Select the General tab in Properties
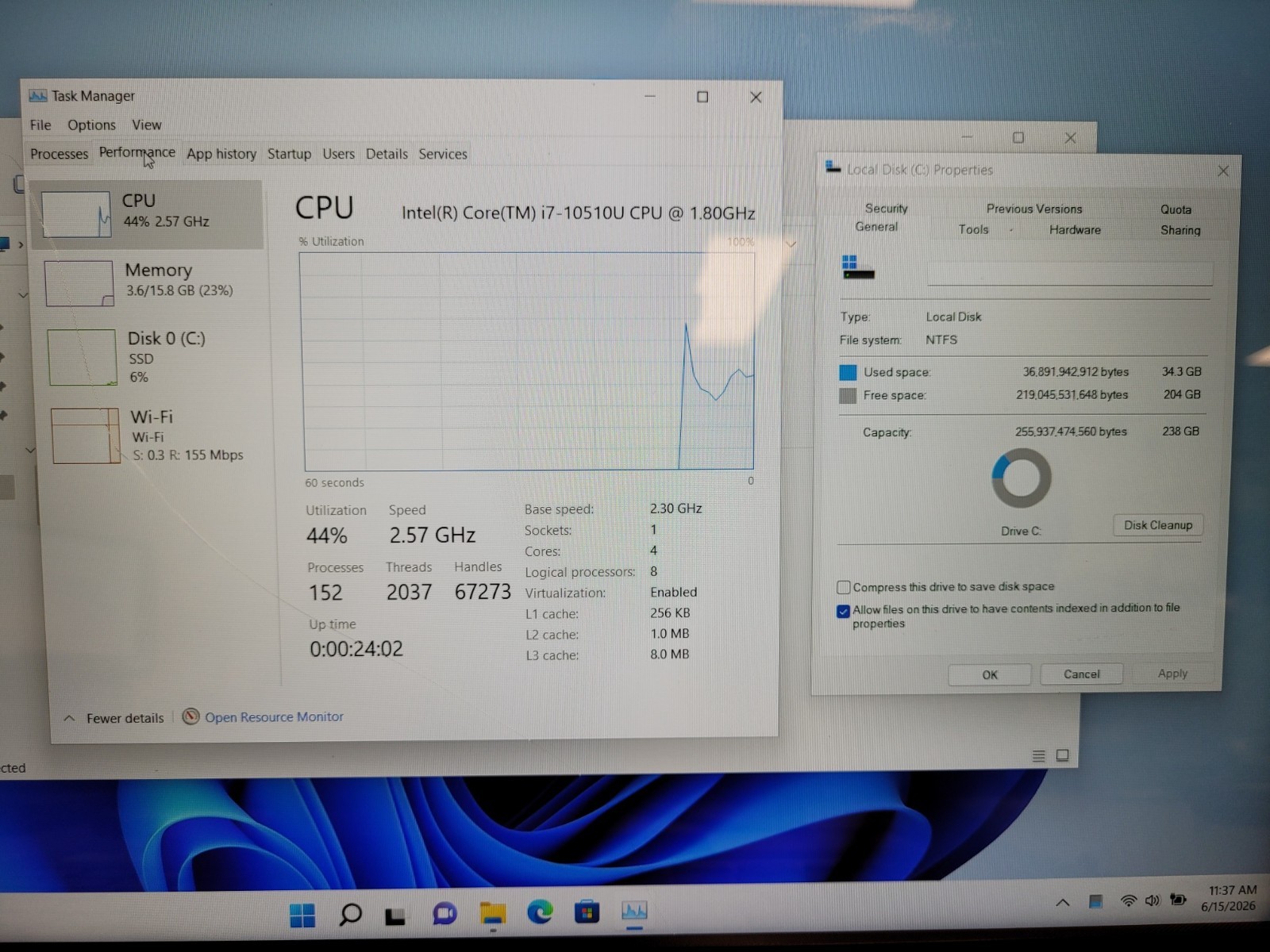1270x952 pixels. coord(876,227)
